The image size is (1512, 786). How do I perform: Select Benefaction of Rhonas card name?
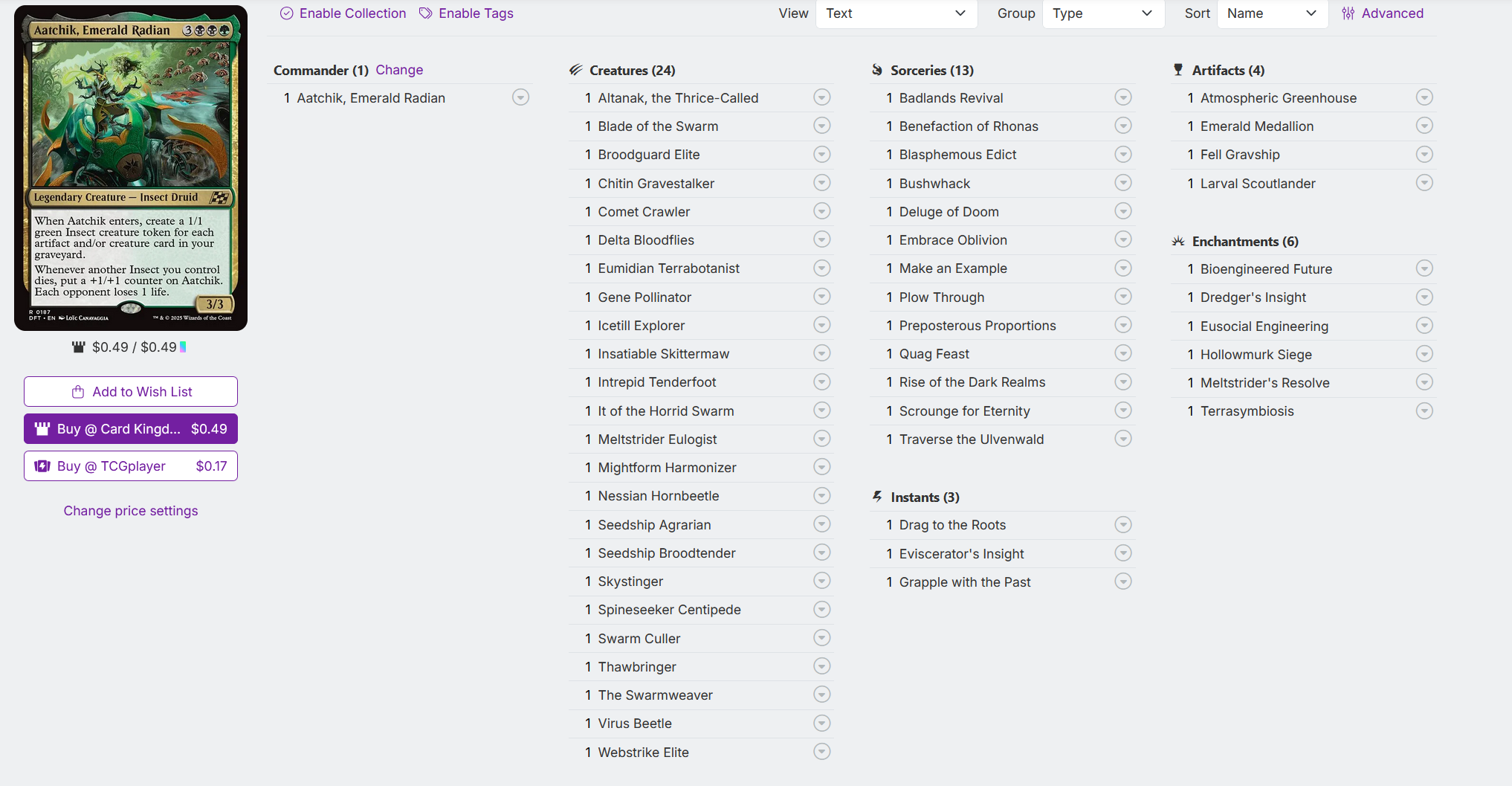tap(969, 126)
